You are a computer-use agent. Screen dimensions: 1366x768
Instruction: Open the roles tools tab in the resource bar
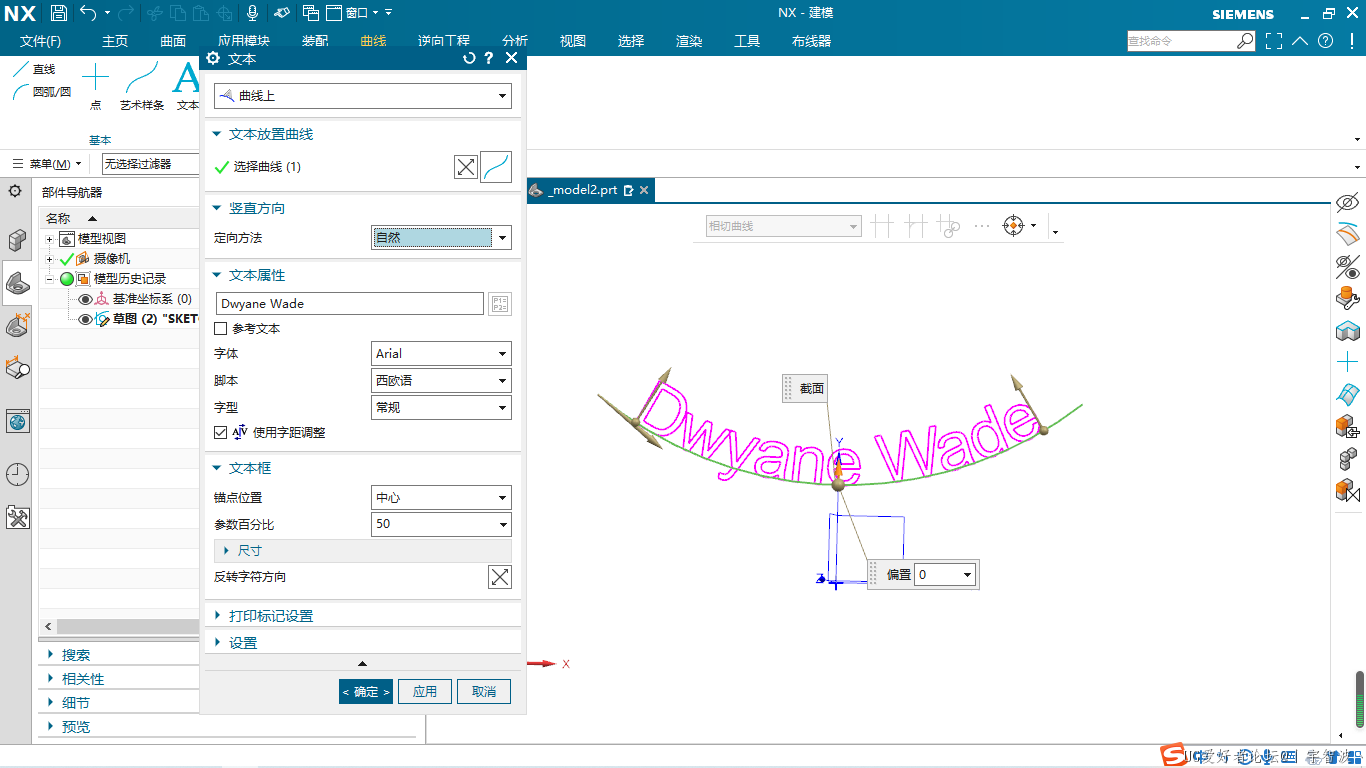[x=17, y=517]
